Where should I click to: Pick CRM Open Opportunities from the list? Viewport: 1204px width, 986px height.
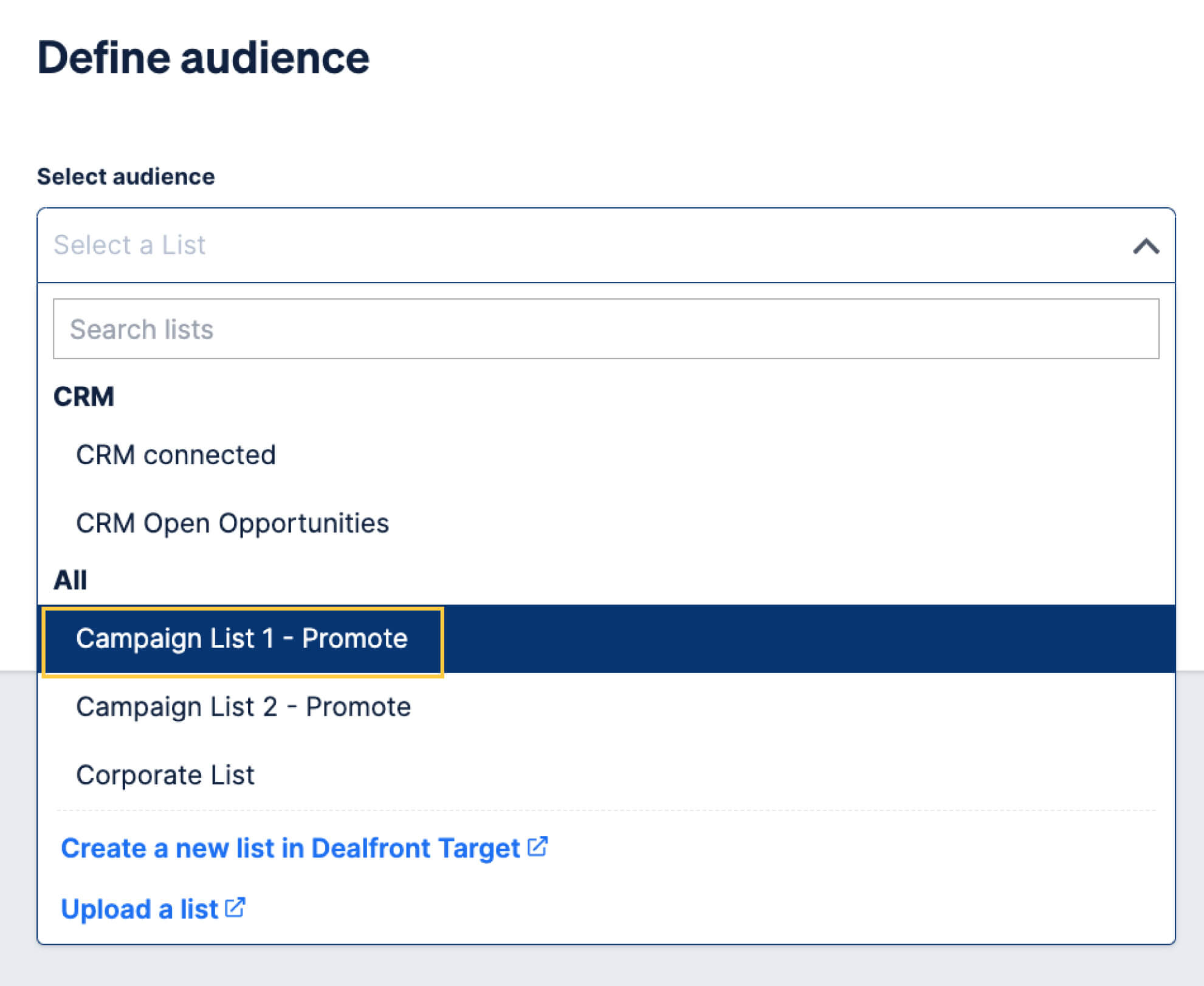(x=232, y=522)
